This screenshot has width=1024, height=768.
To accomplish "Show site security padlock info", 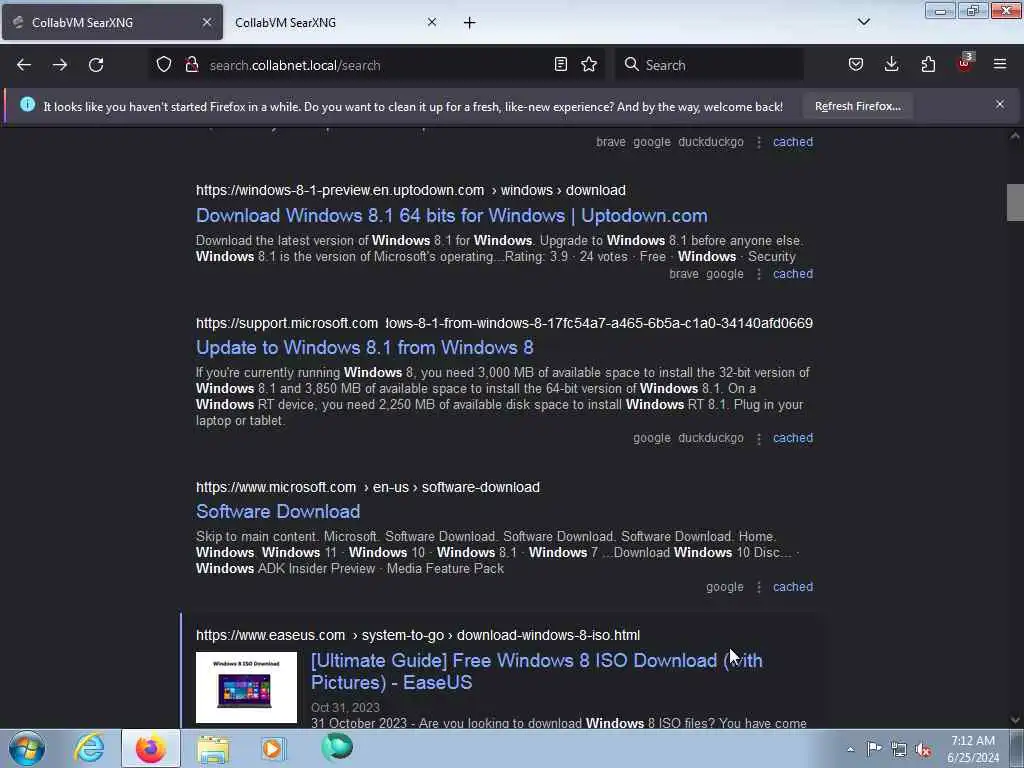I will [x=191, y=65].
